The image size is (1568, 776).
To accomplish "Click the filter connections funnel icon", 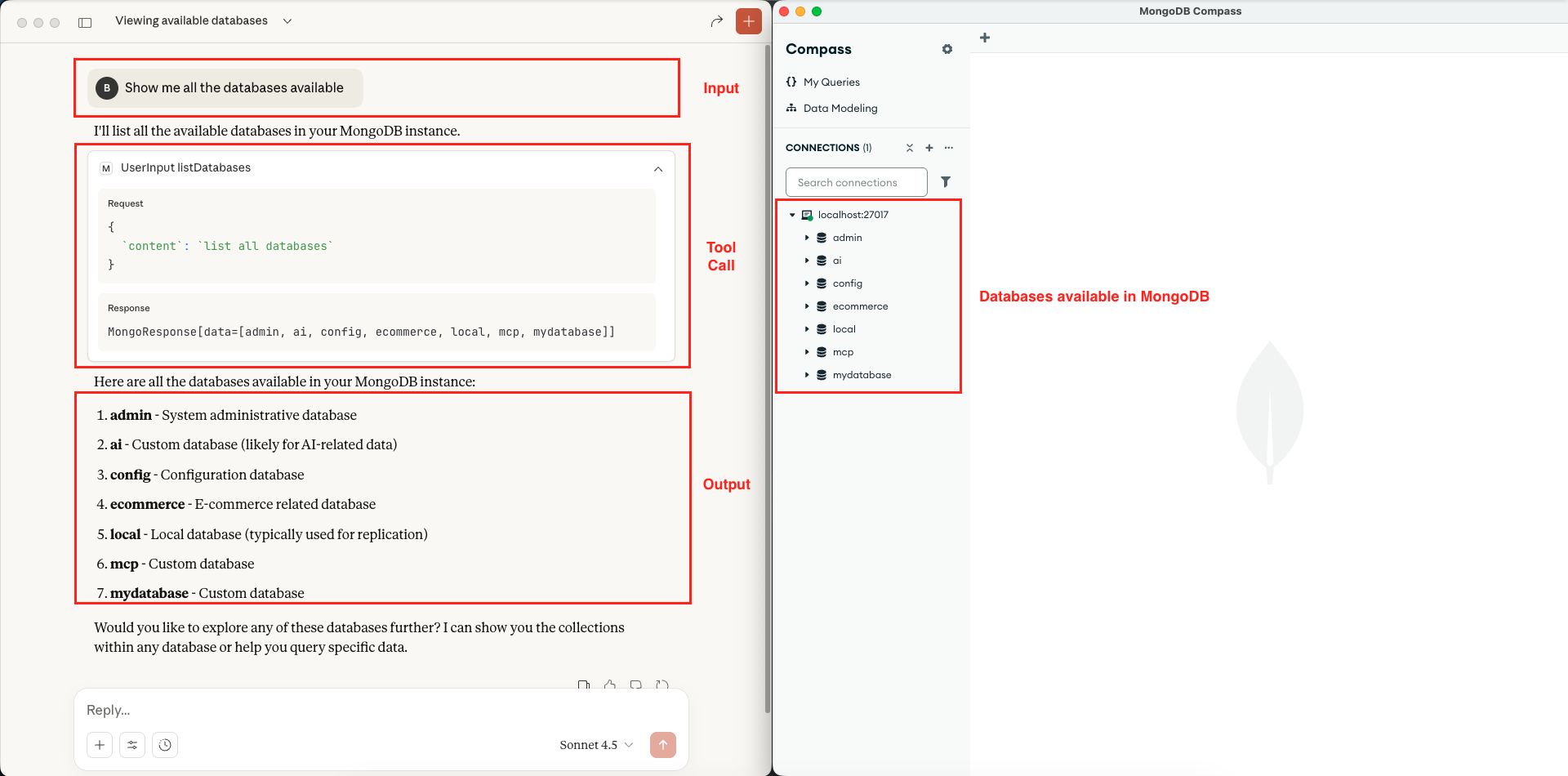I will pyautogui.click(x=946, y=182).
